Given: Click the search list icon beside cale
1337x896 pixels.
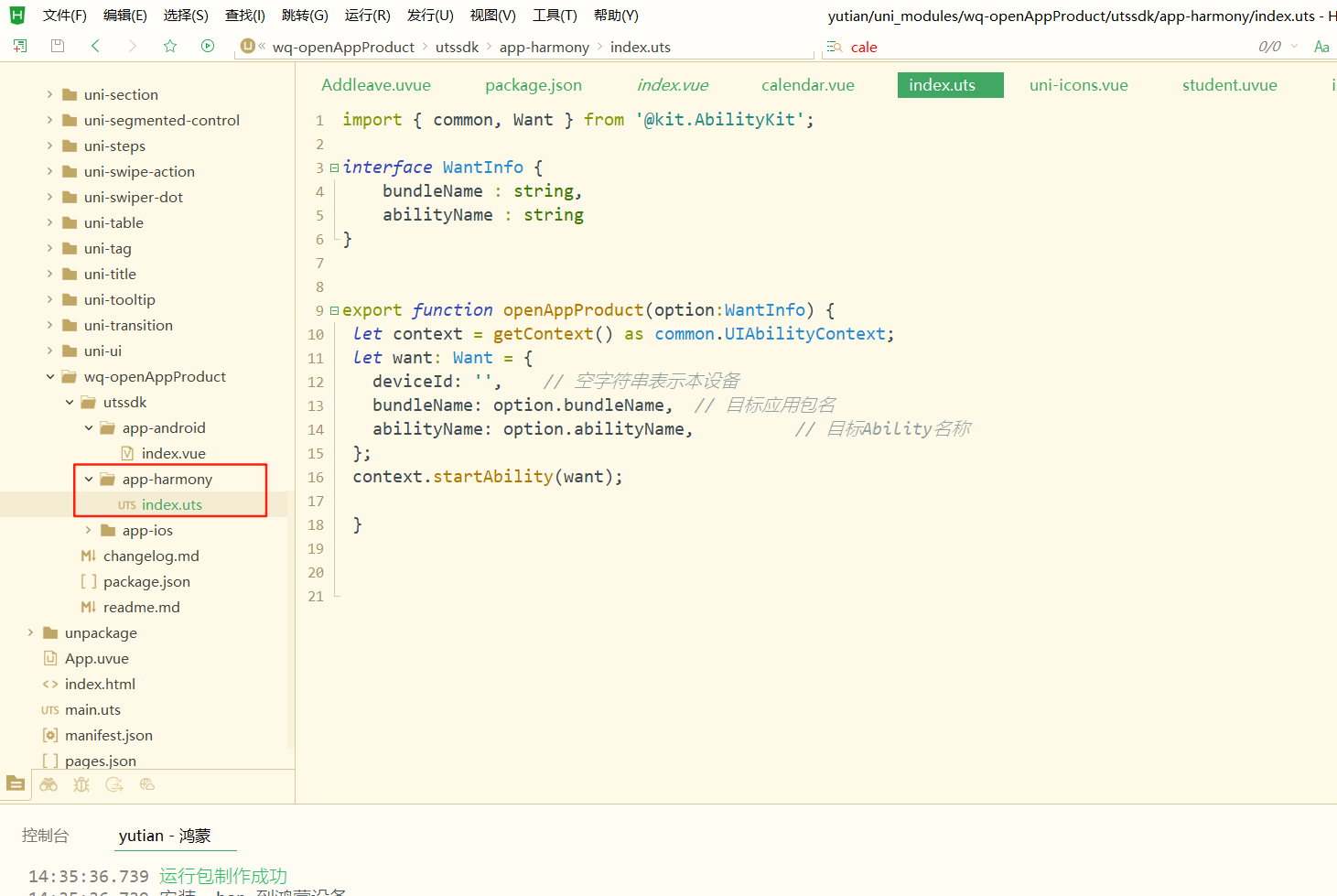Looking at the screenshot, I should tap(835, 47).
